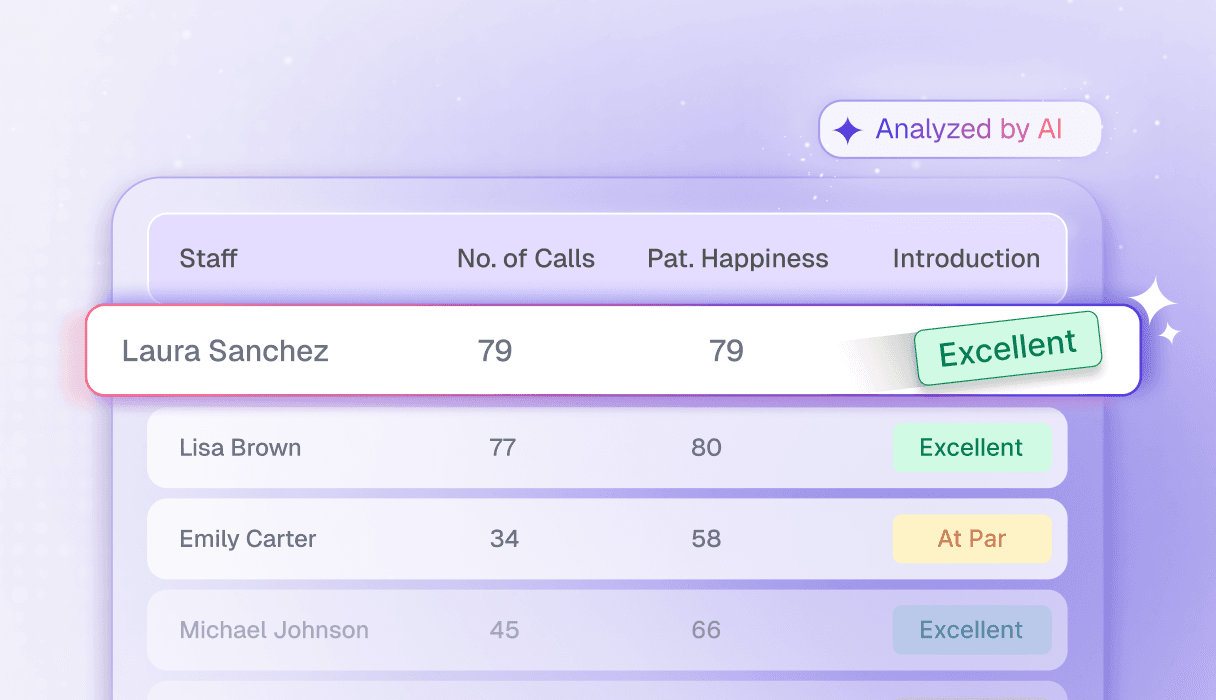Viewport: 1216px width, 700px height.
Task: Open Michael Johnson's staff entry
Action: tap(274, 630)
